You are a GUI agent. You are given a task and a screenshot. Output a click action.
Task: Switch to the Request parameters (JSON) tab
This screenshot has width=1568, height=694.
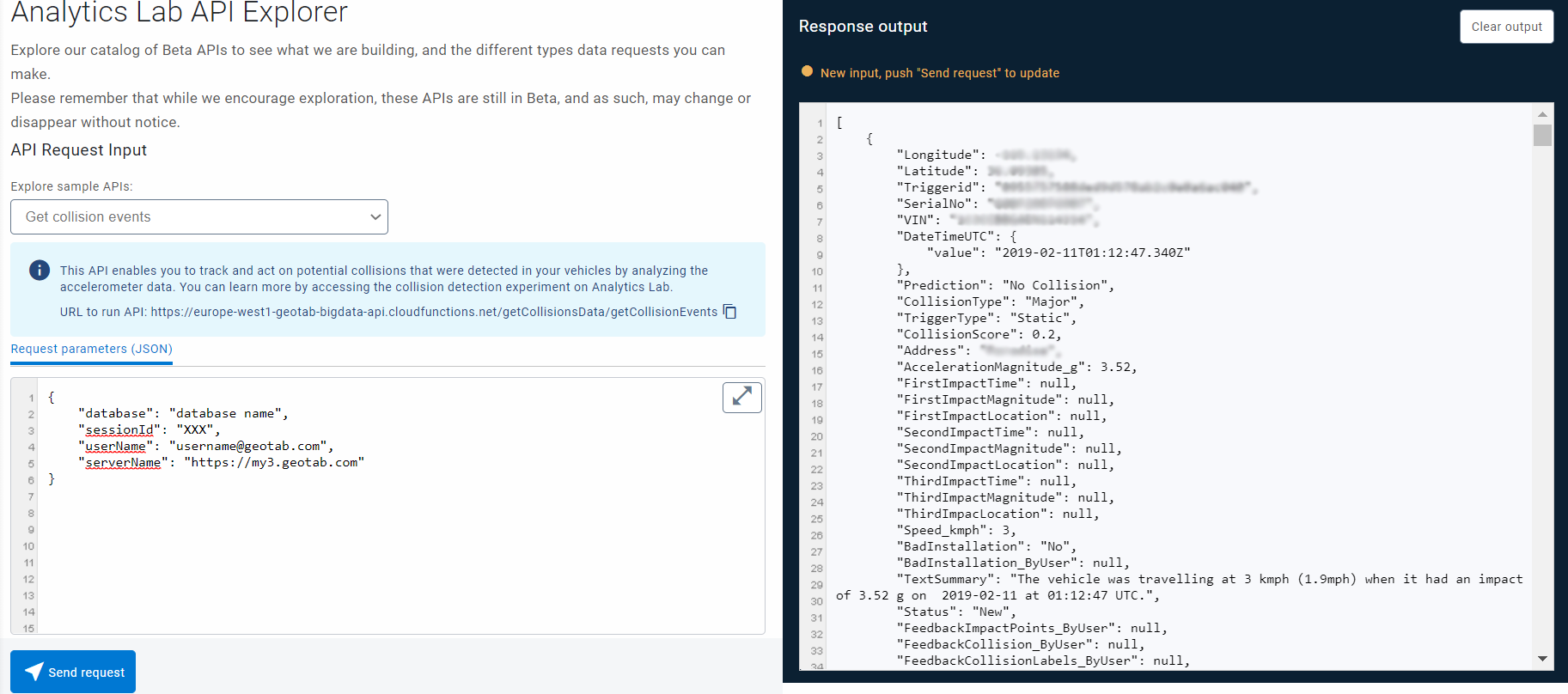coord(91,349)
